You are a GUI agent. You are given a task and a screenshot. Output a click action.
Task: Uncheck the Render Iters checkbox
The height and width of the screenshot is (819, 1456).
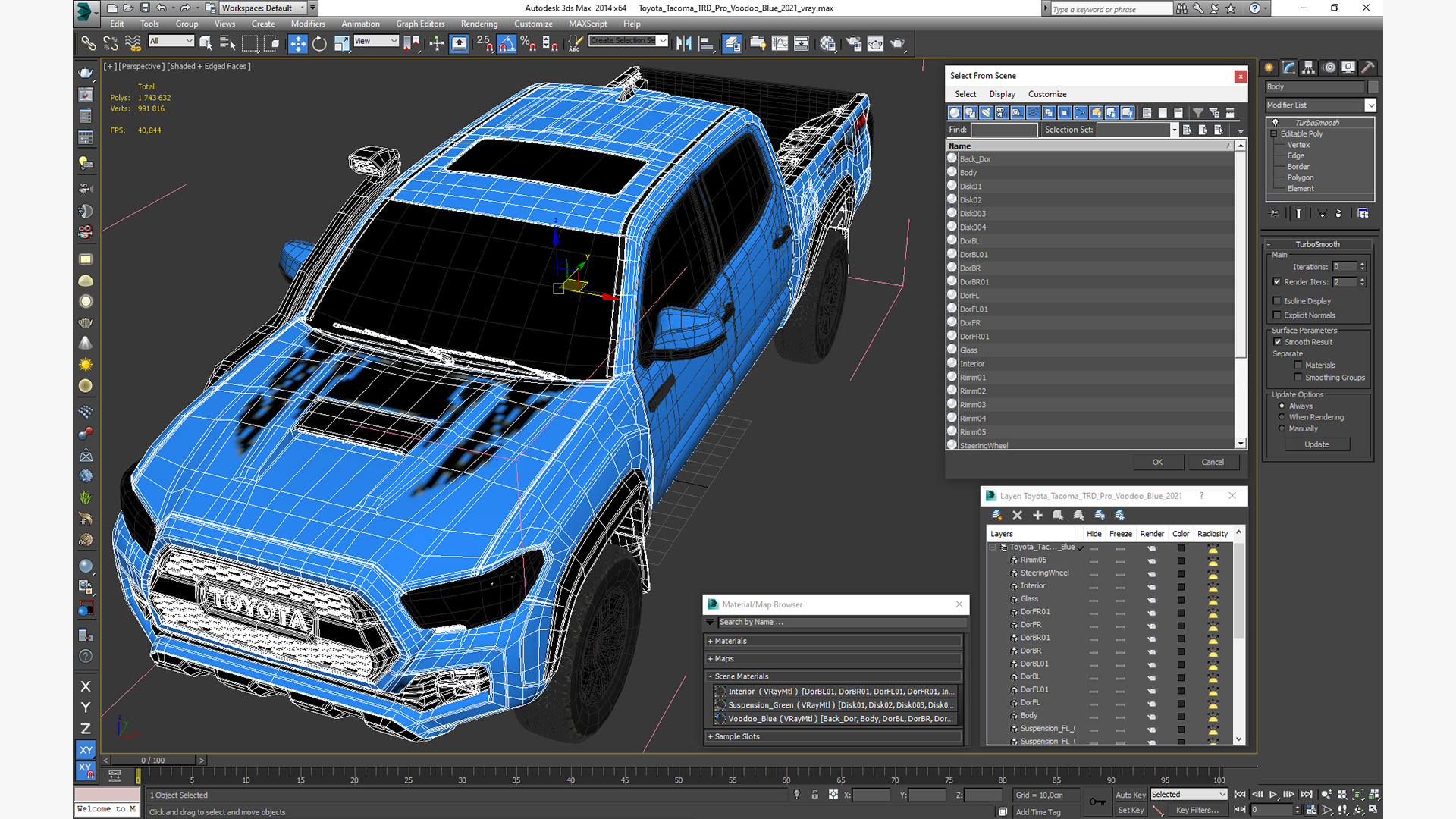tap(1278, 282)
